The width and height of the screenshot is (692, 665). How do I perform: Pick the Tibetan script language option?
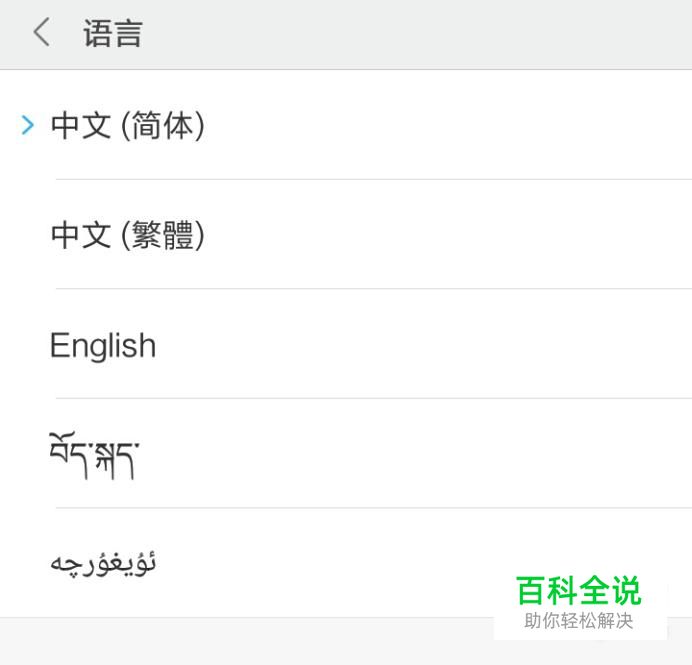[x=346, y=453]
